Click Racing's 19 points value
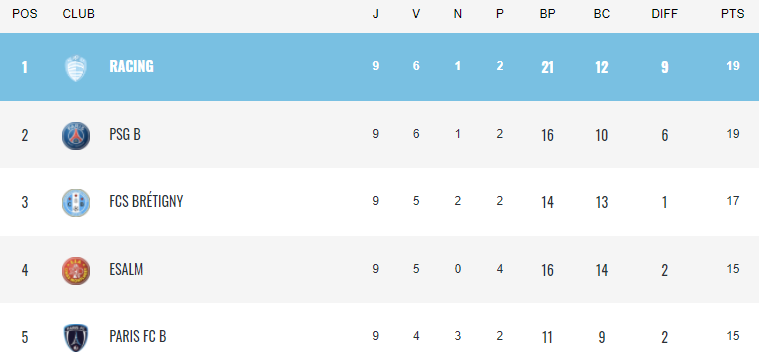The height and width of the screenshot is (363, 759). pyautogui.click(x=733, y=66)
